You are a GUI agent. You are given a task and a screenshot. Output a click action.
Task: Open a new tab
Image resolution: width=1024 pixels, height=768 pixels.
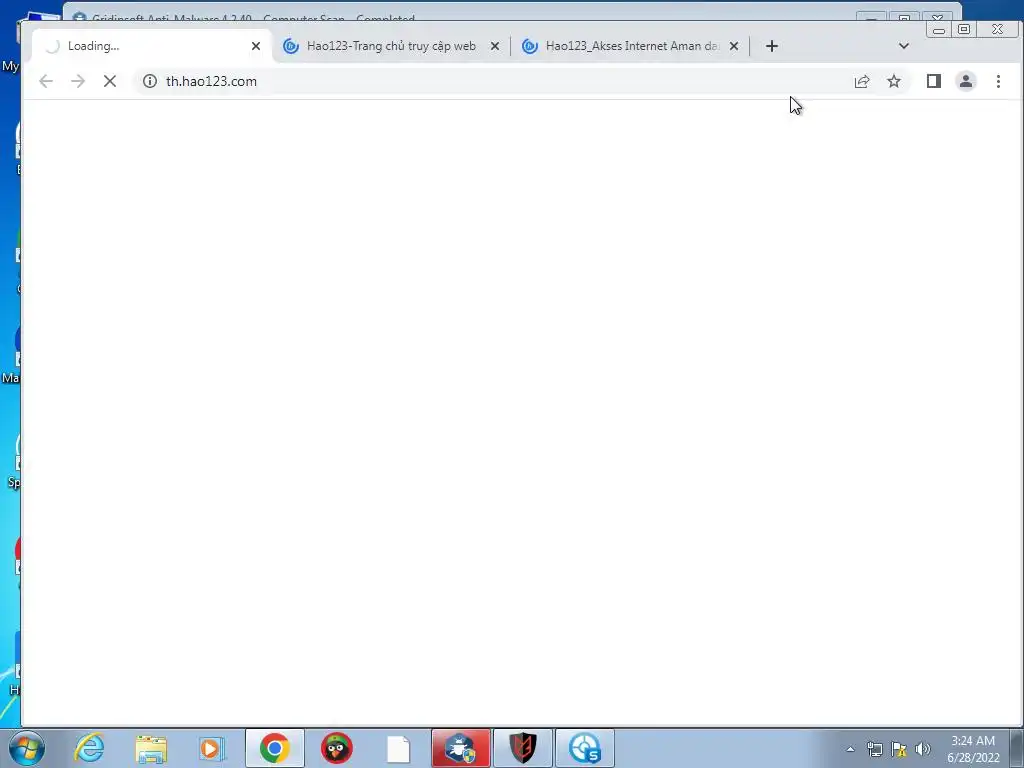772,46
